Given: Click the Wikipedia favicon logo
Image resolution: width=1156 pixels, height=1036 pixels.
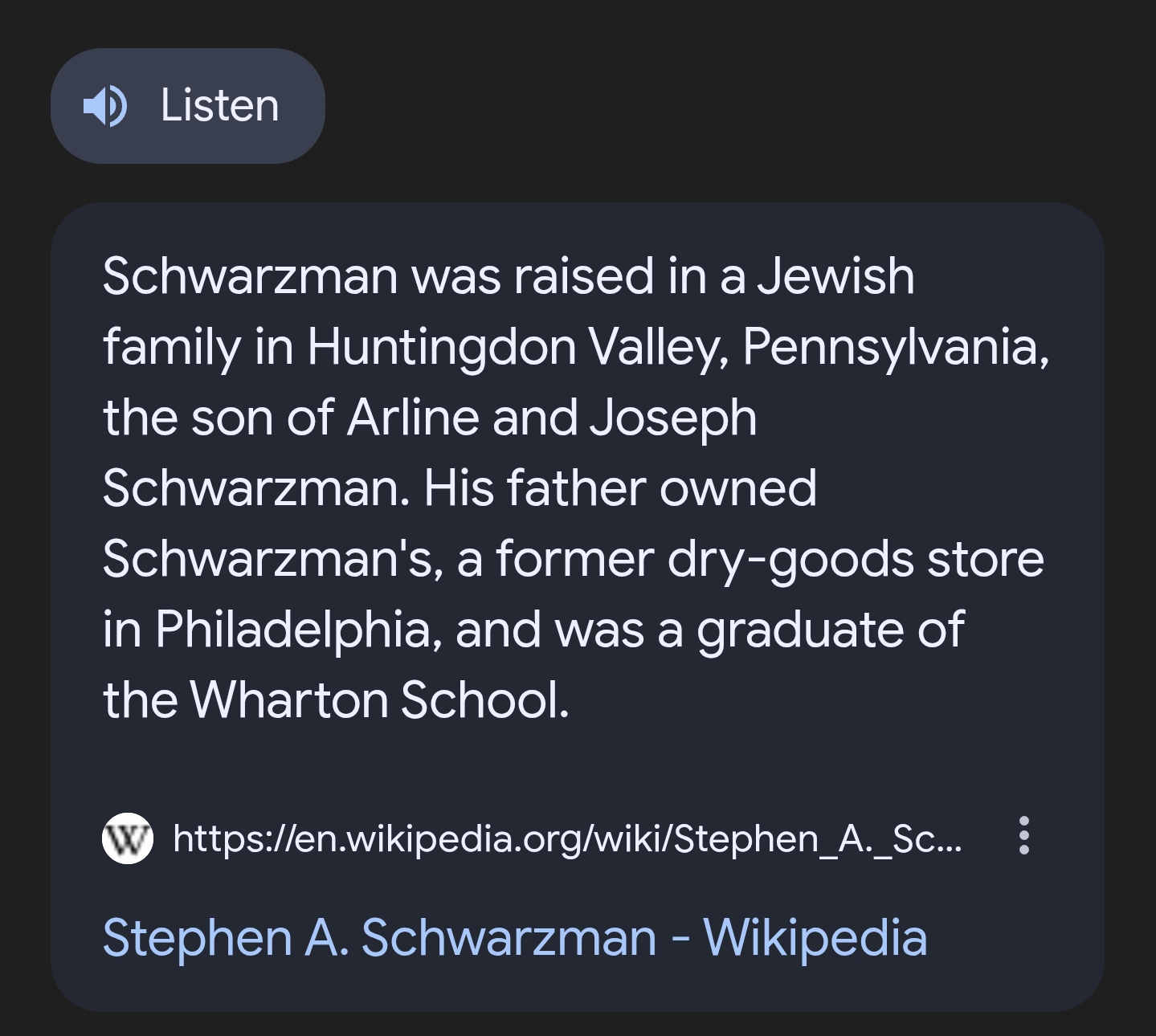Looking at the screenshot, I should (x=128, y=838).
